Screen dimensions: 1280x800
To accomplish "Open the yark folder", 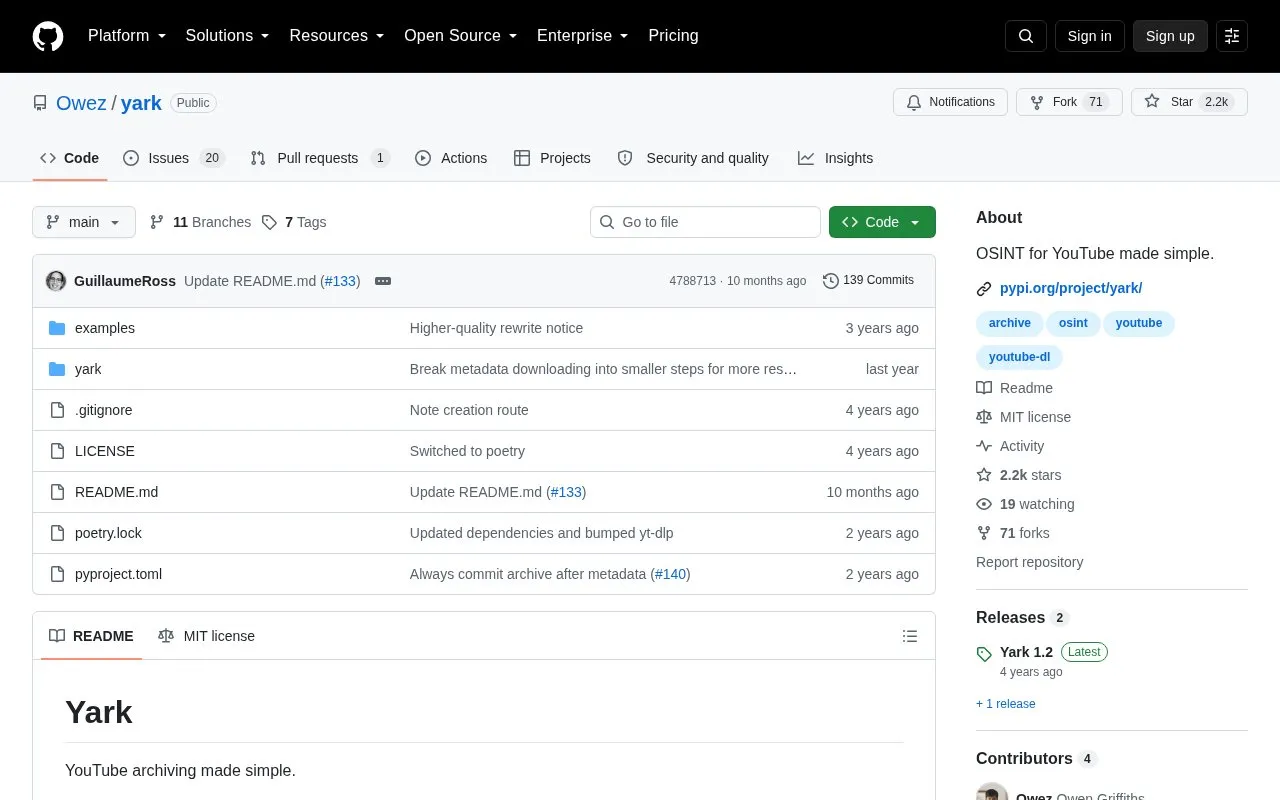I will point(88,369).
